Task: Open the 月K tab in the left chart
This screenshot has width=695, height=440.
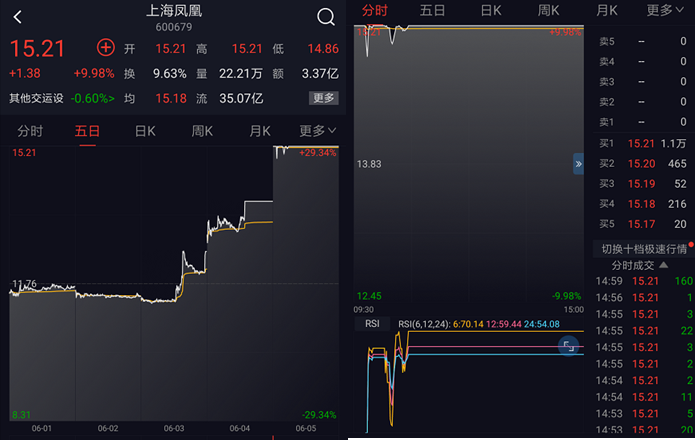Action: point(260,131)
